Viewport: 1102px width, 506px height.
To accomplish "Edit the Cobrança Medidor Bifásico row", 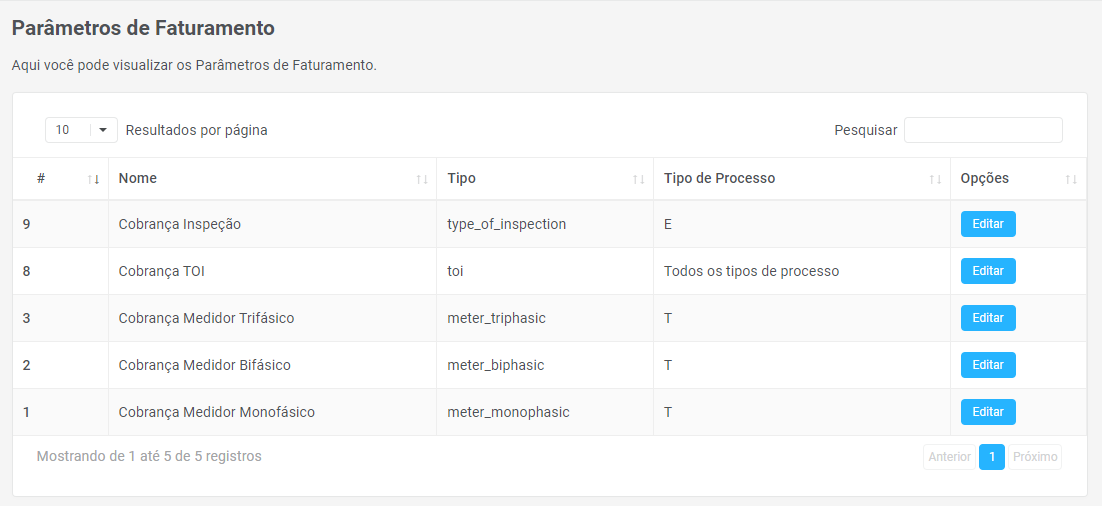I will point(987,365).
